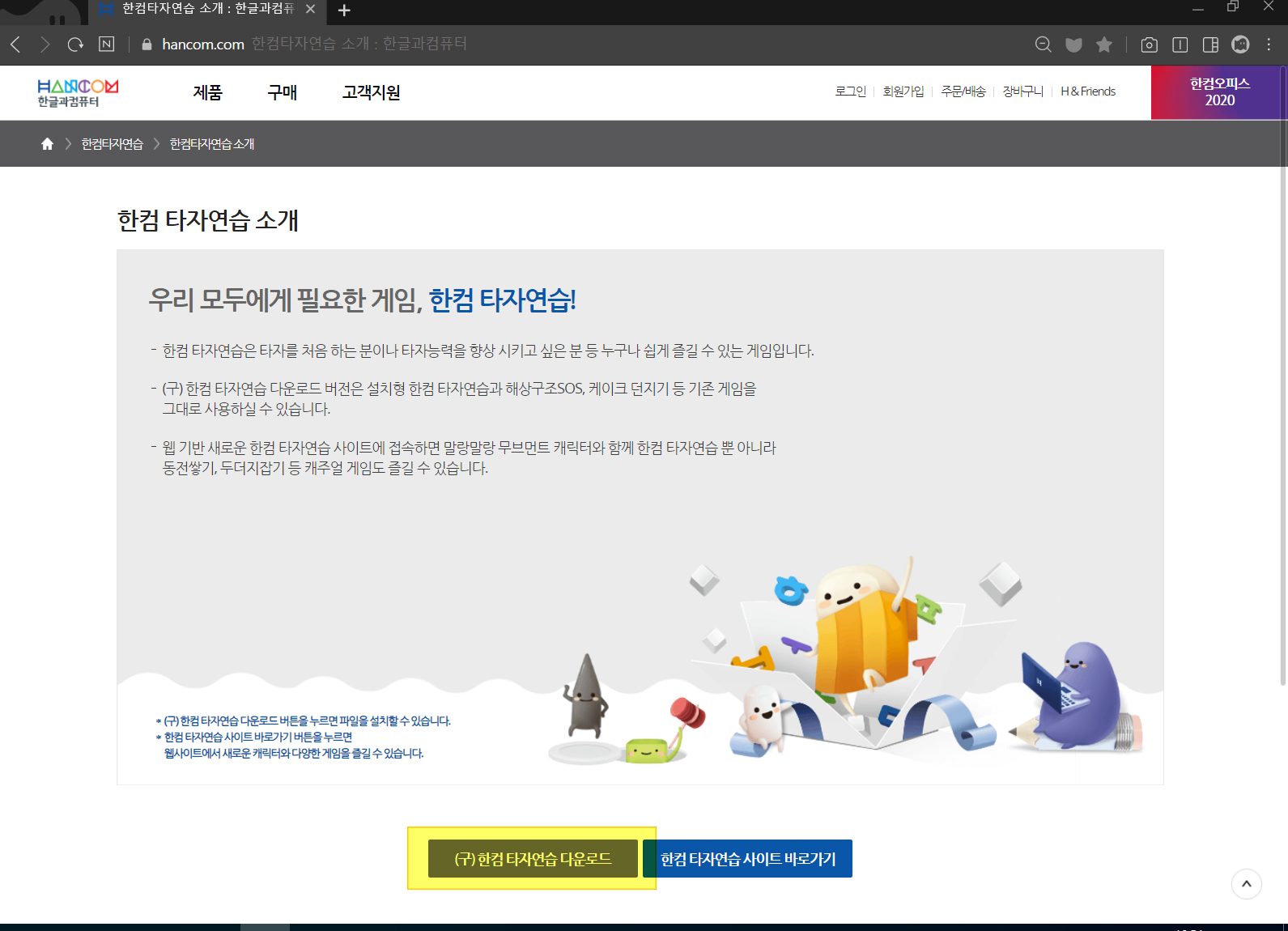The height and width of the screenshot is (931, 1288).
Task: Open the 제품 menu
Action: [x=207, y=92]
